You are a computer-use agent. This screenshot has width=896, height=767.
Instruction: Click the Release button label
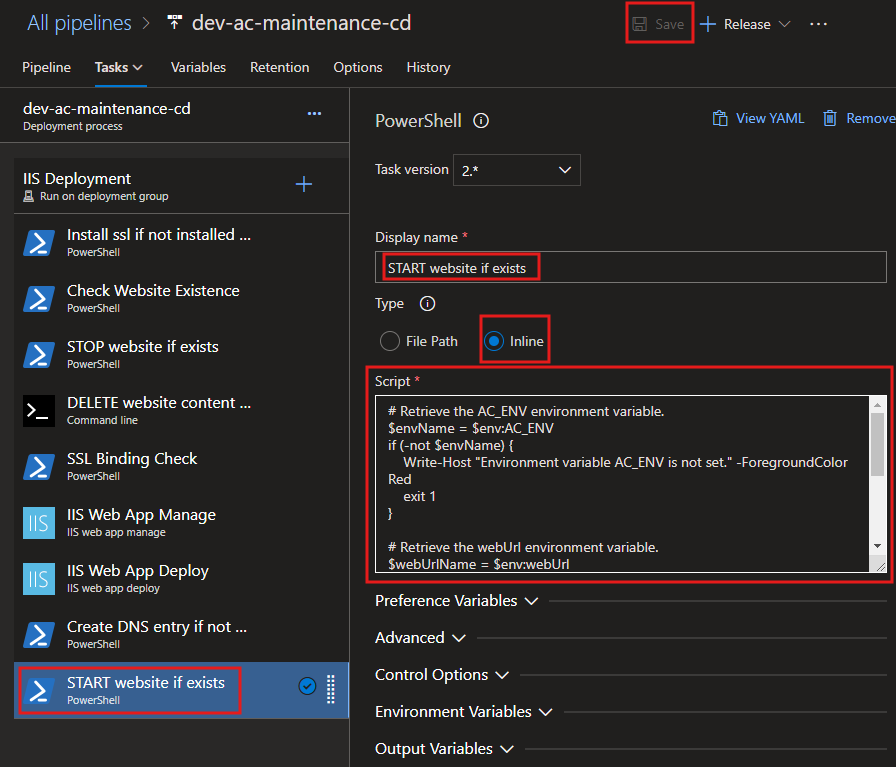point(747,24)
